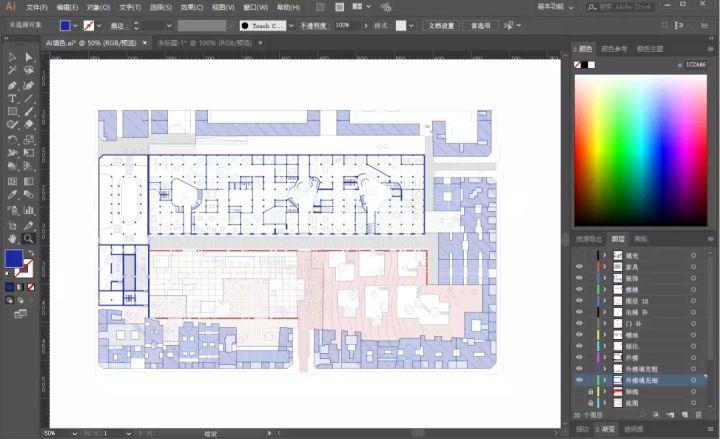Expand the 外楼填充细 layer
Viewport: 720px width, 439px height.
tap(605, 380)
